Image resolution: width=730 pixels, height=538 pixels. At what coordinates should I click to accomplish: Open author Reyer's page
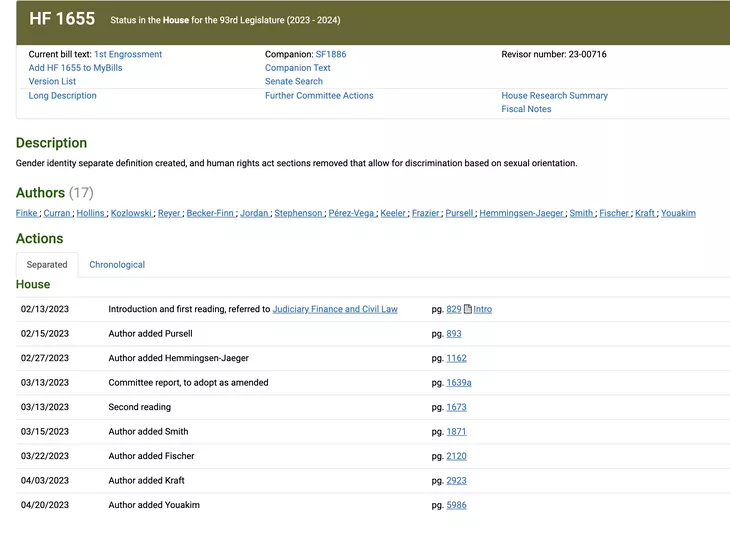click(169, 213)
